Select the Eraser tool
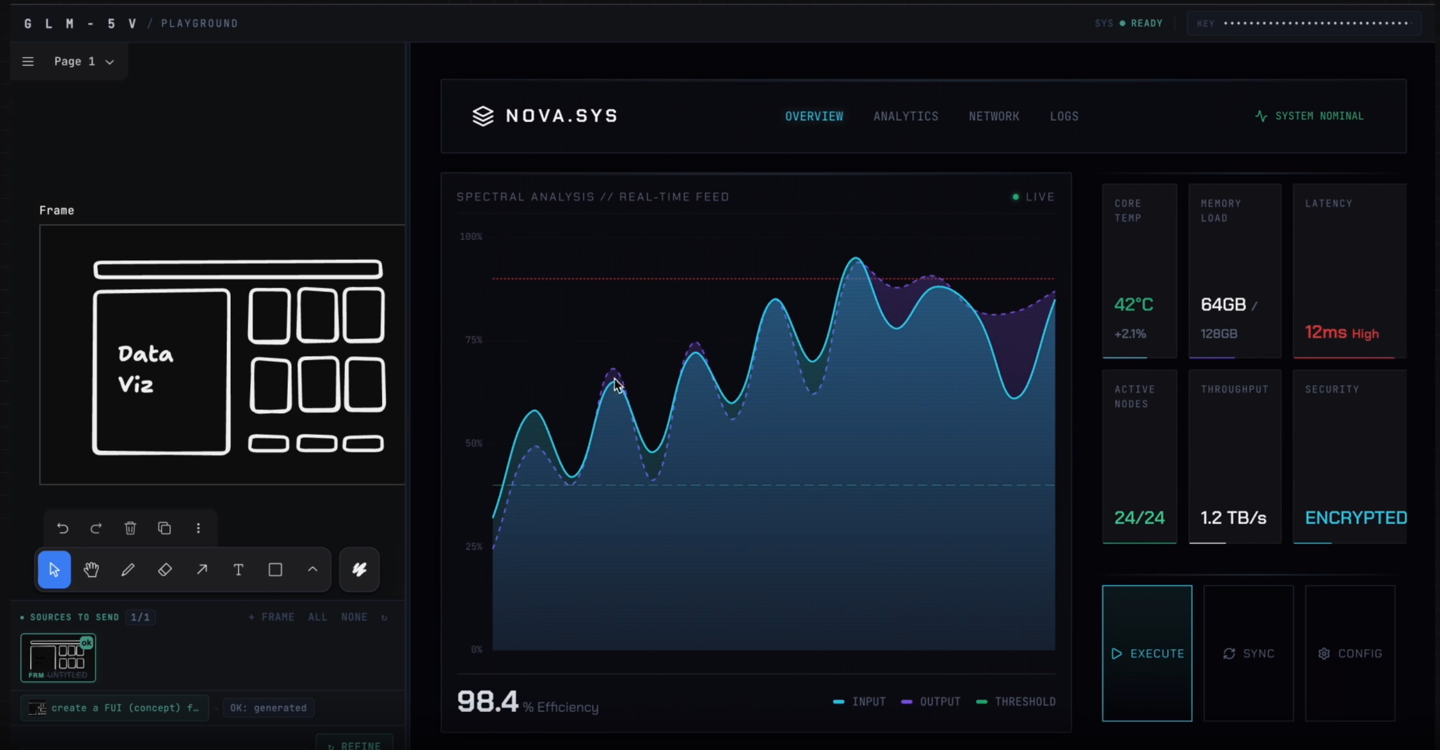This screenshot has height=750, width=1440. click(x=165, y=570)
